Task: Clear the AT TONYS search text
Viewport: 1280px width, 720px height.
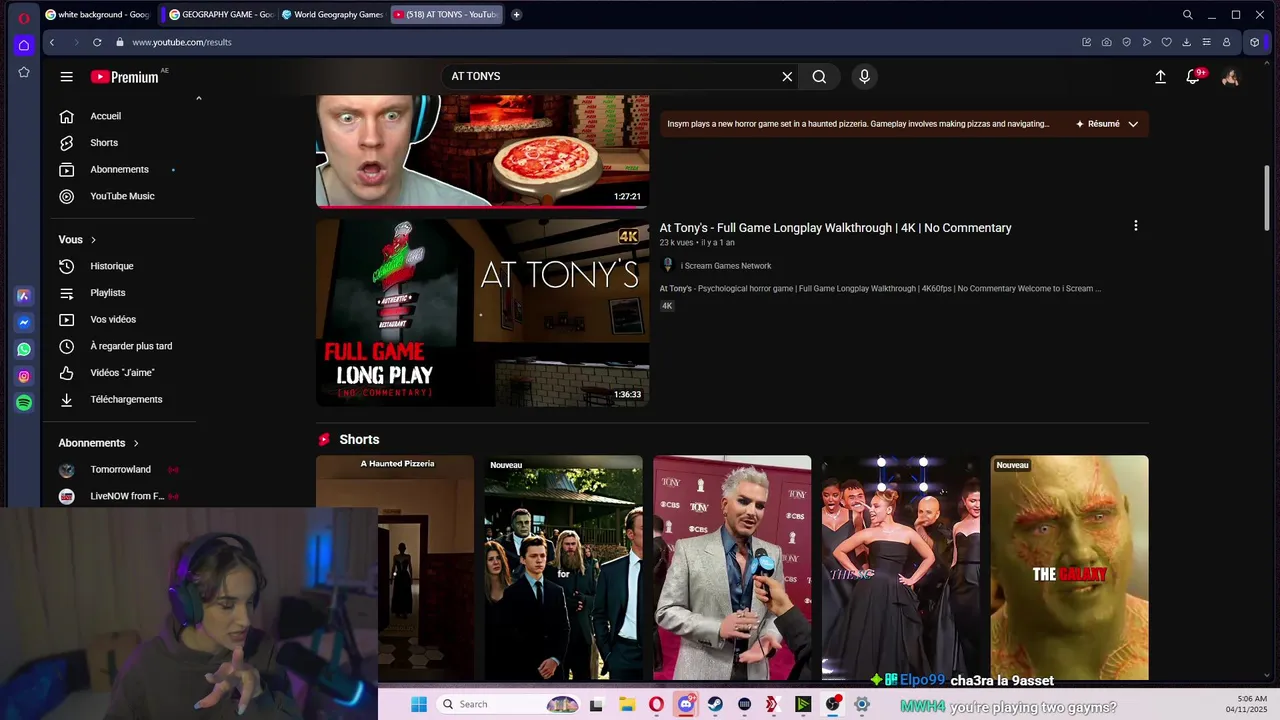Action: (787, 77)
